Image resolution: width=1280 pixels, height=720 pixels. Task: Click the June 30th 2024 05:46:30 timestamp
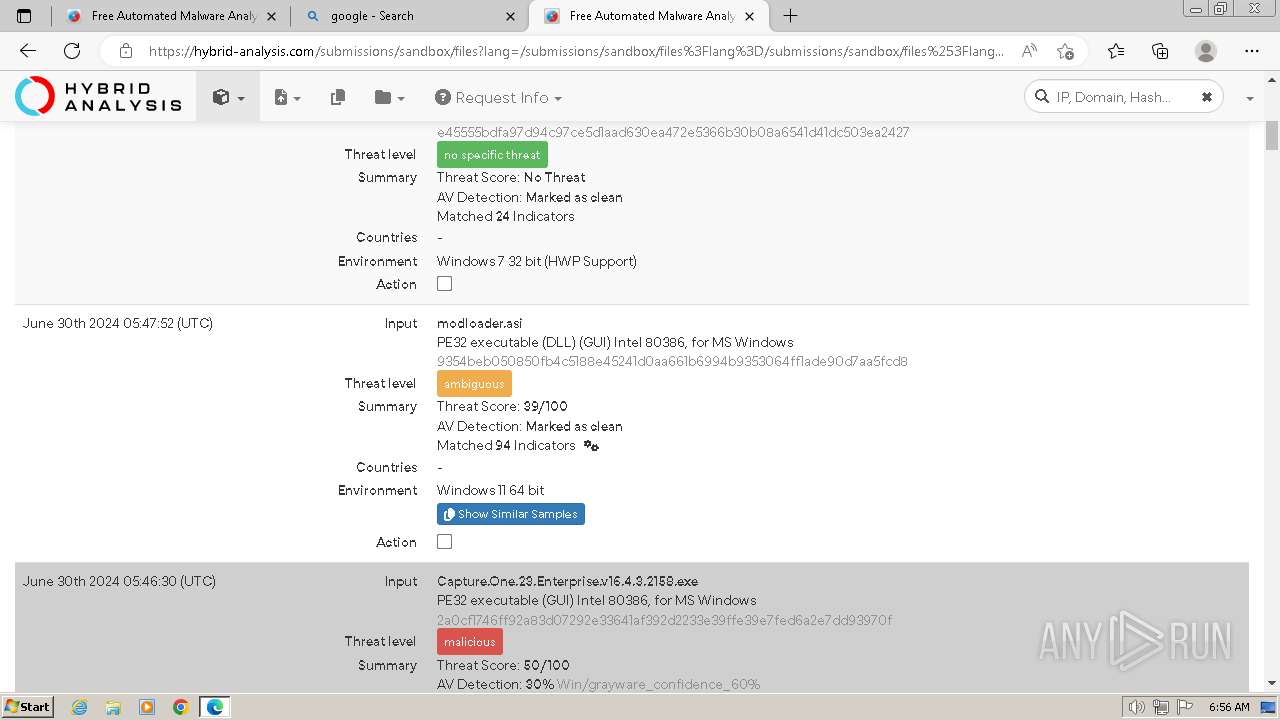[119, 581]
